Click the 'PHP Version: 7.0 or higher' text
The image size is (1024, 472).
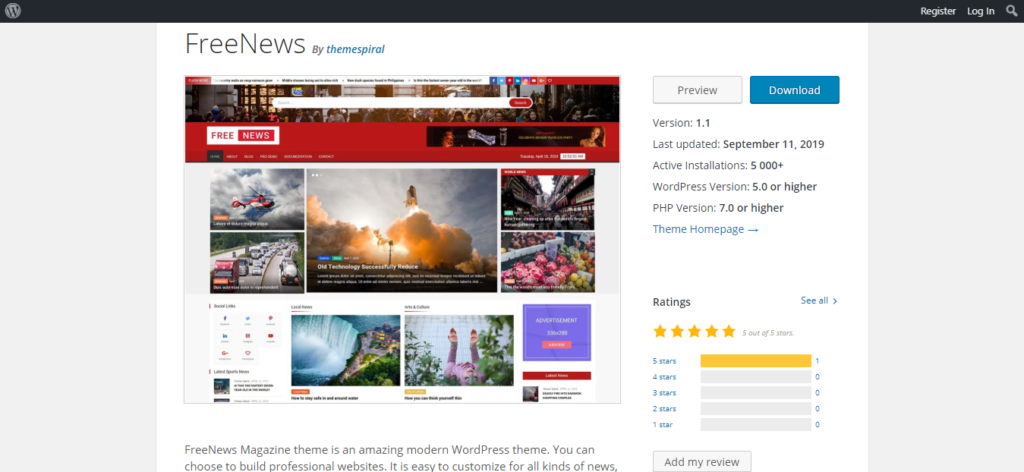[718, 208]
